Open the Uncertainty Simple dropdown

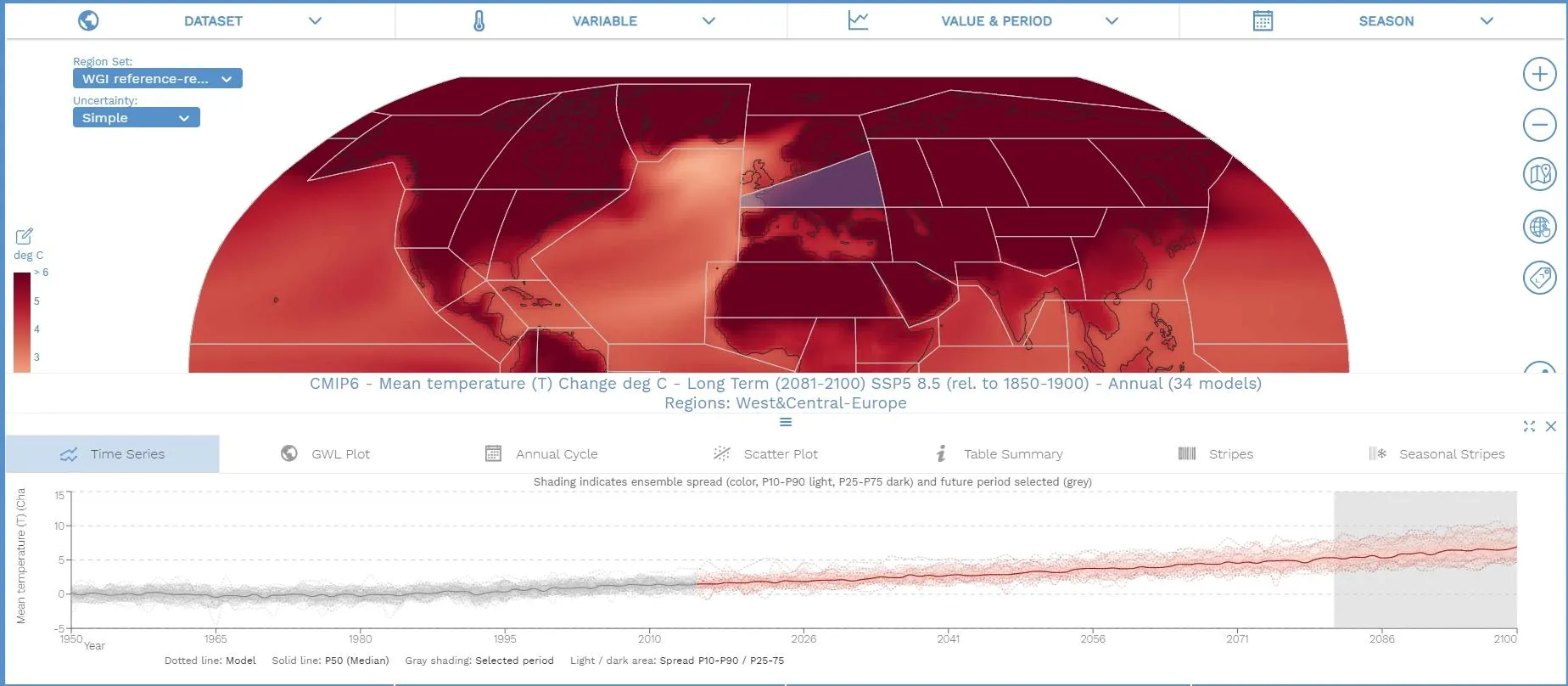[136, 118]
